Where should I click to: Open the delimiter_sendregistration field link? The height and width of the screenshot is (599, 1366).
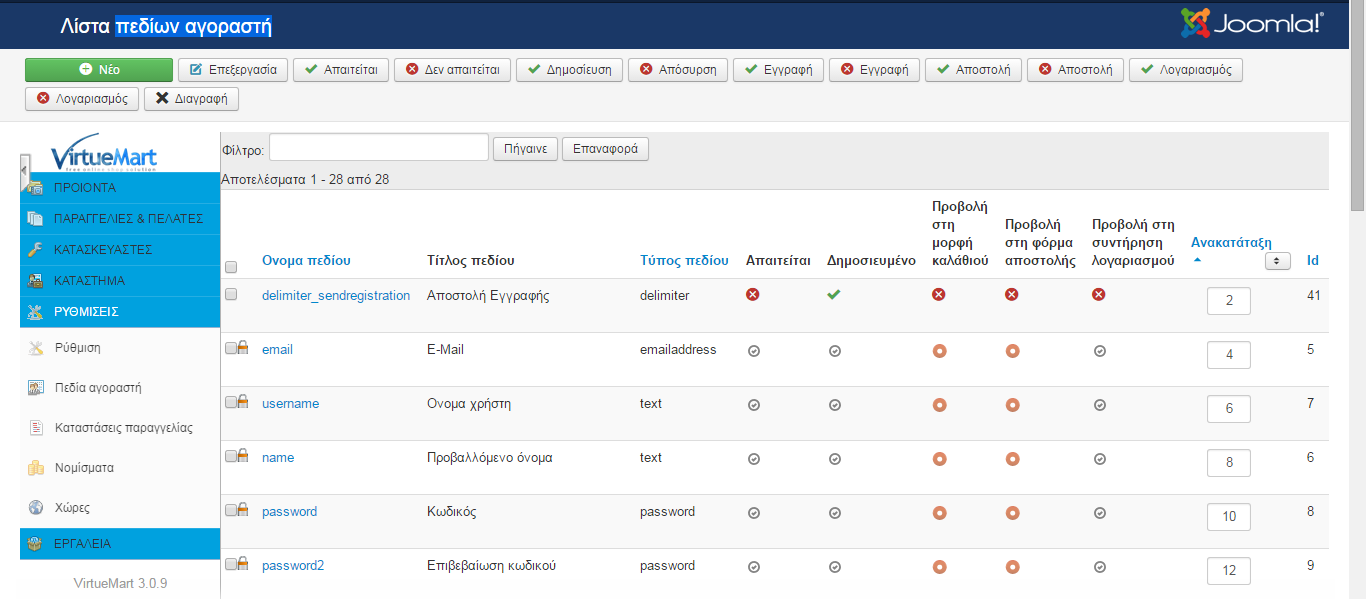tap(336, 295)
